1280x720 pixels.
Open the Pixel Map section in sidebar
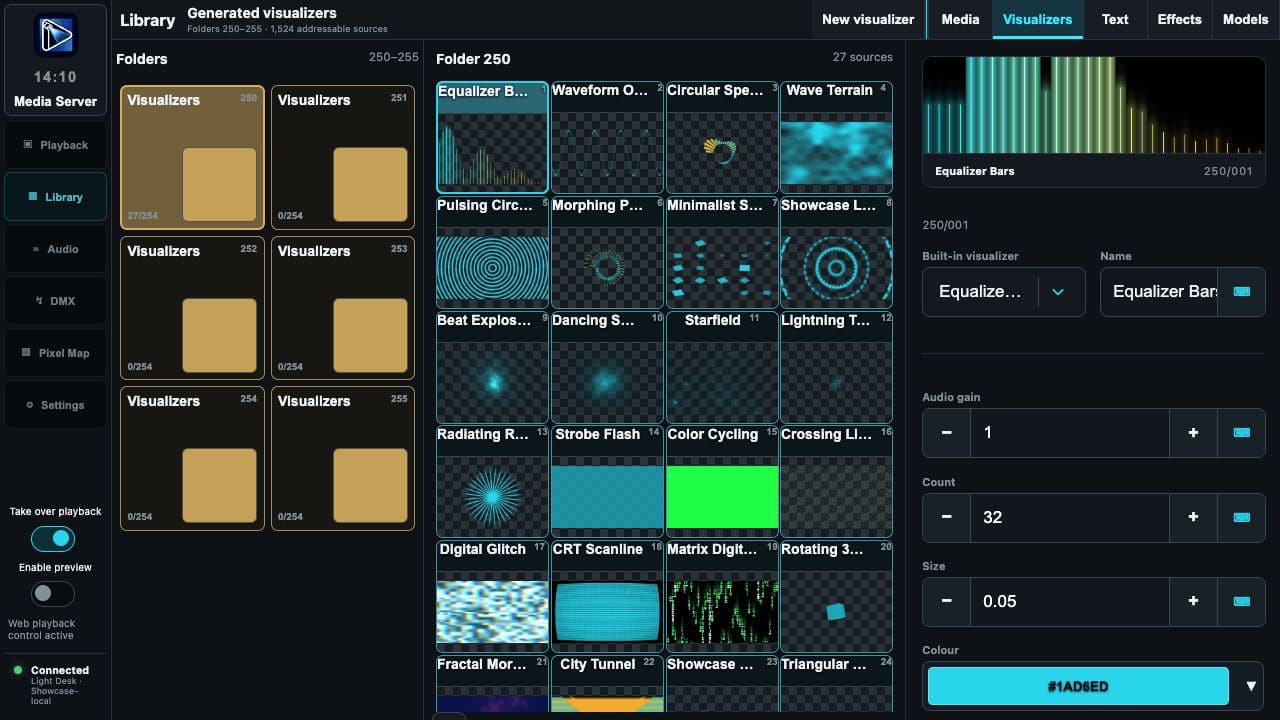pyautogui.click(x=55, y=353)
